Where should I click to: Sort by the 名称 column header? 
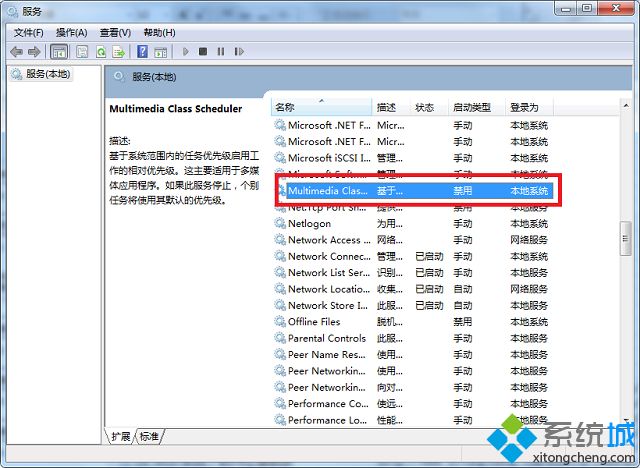pyautogui.click(x=322, y=107)
